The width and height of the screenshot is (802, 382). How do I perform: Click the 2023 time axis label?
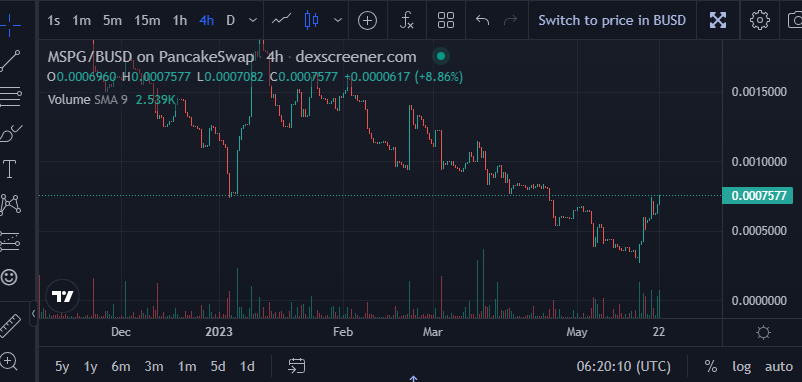click(x=219, y=332)
